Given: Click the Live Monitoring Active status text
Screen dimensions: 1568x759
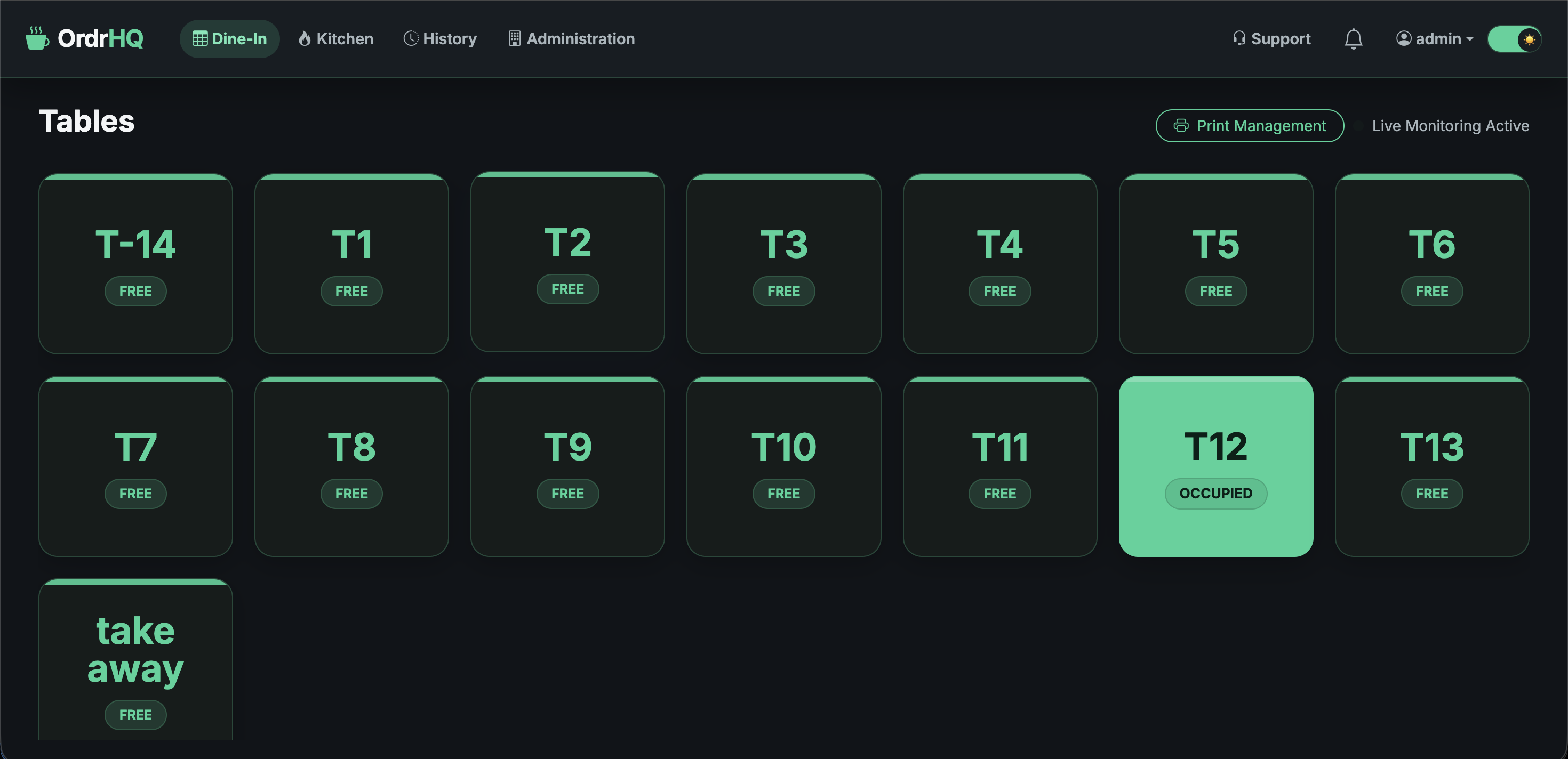Looking at the screenshot, I should point(1450,125).
